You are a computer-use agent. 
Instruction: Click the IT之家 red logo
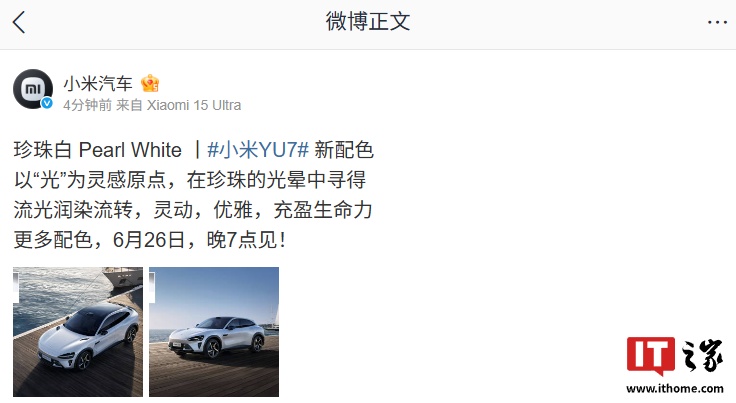[651, 356]
